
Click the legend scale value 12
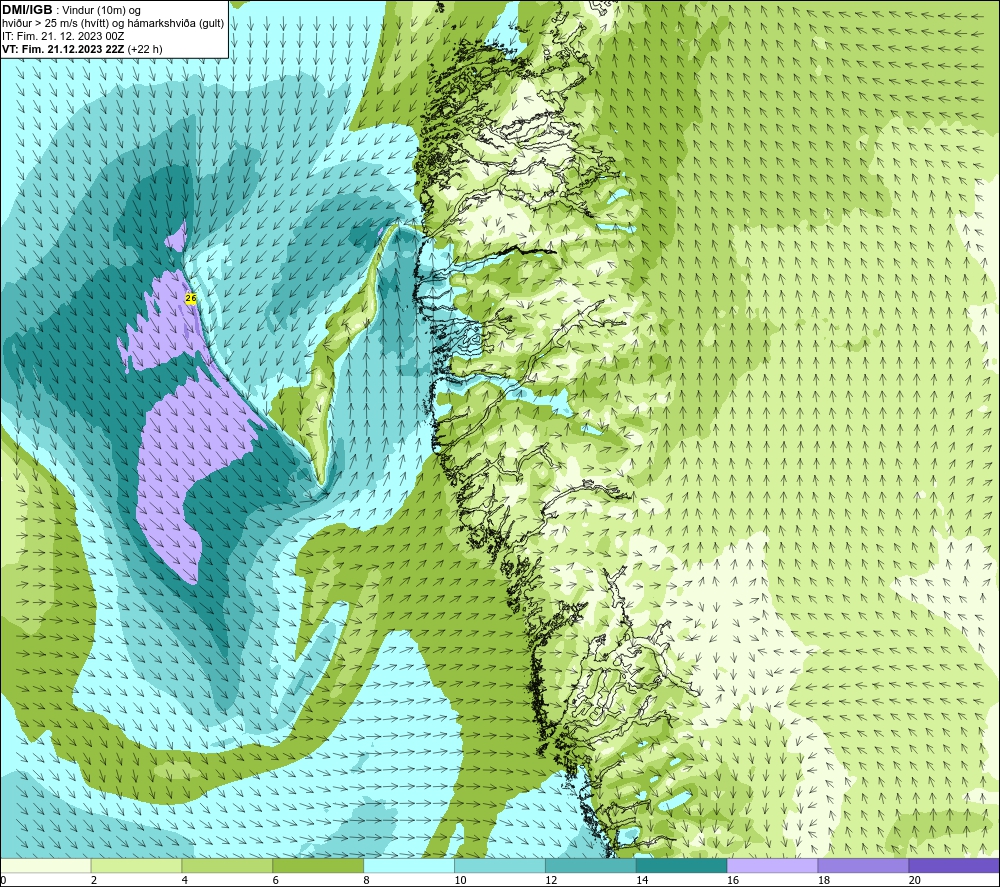coord(551,881)
